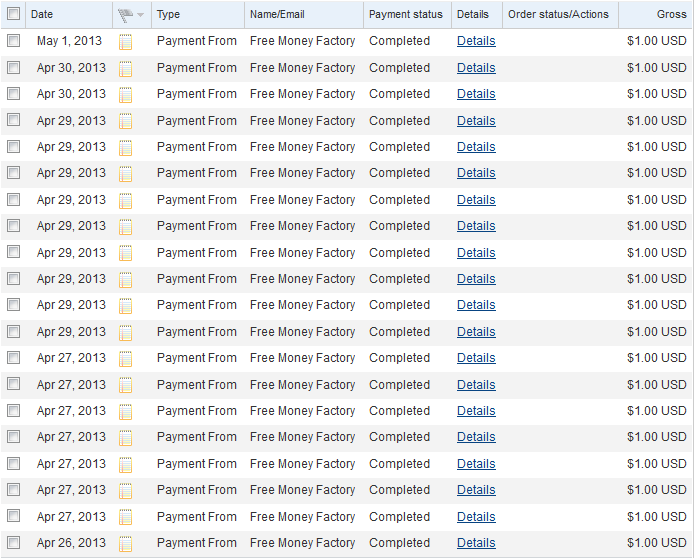Click the note icon in the May 1, 2013 row
The image size is (698, 558).
click(x=126, y=42)
